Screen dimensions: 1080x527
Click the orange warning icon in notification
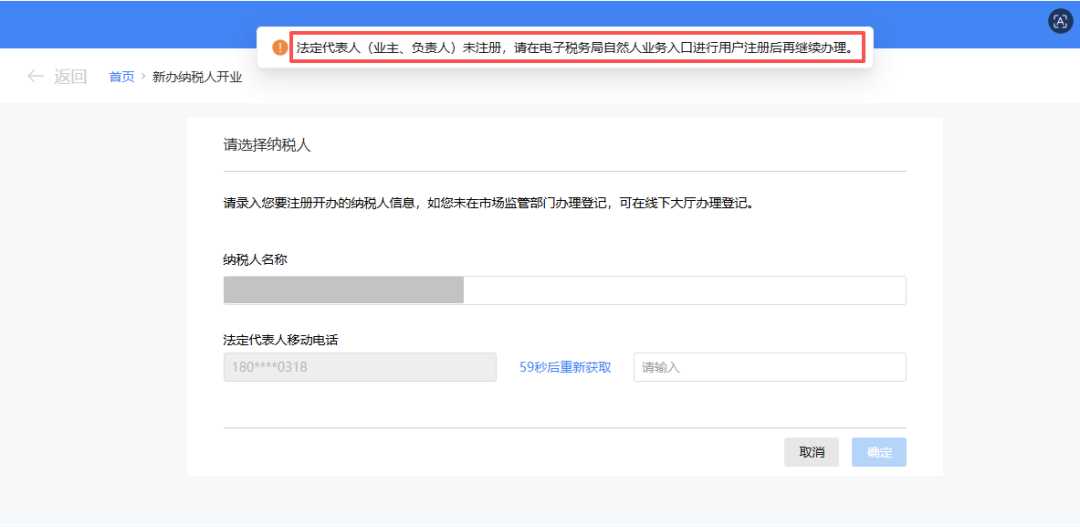click(280, 48)
